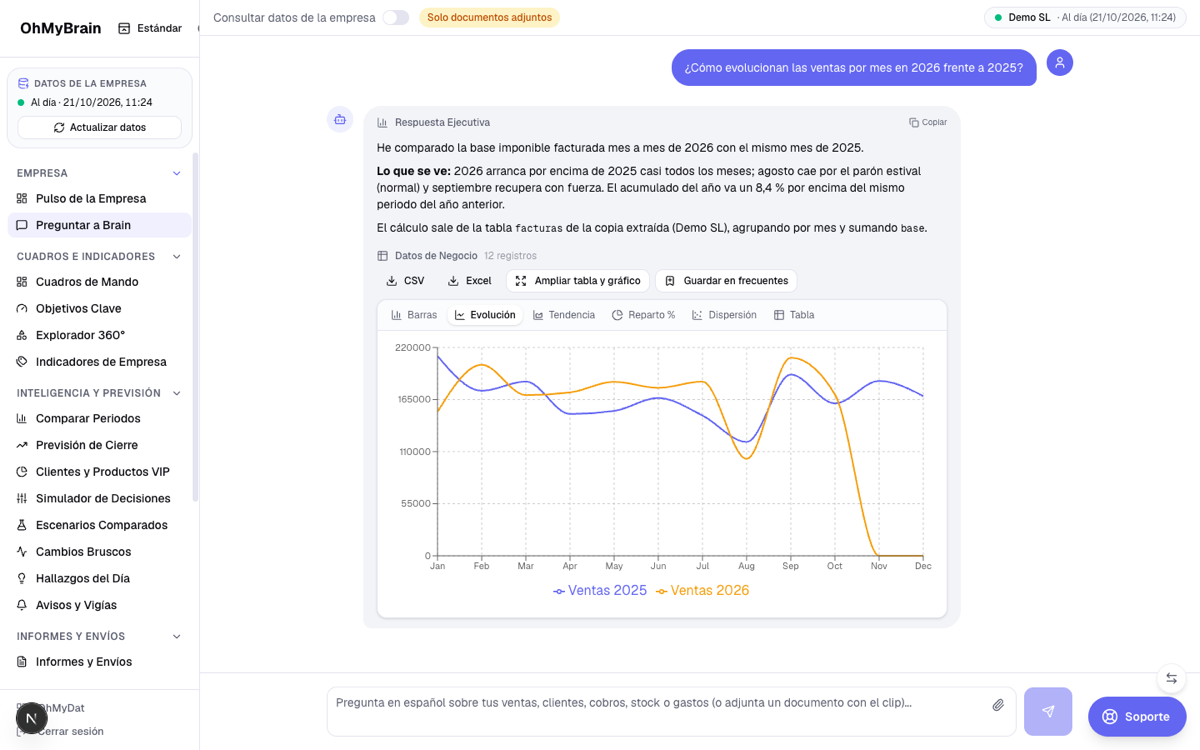Click the Solo documentos adjuntos badge
1200x750 pixels.
click(489, 17)
